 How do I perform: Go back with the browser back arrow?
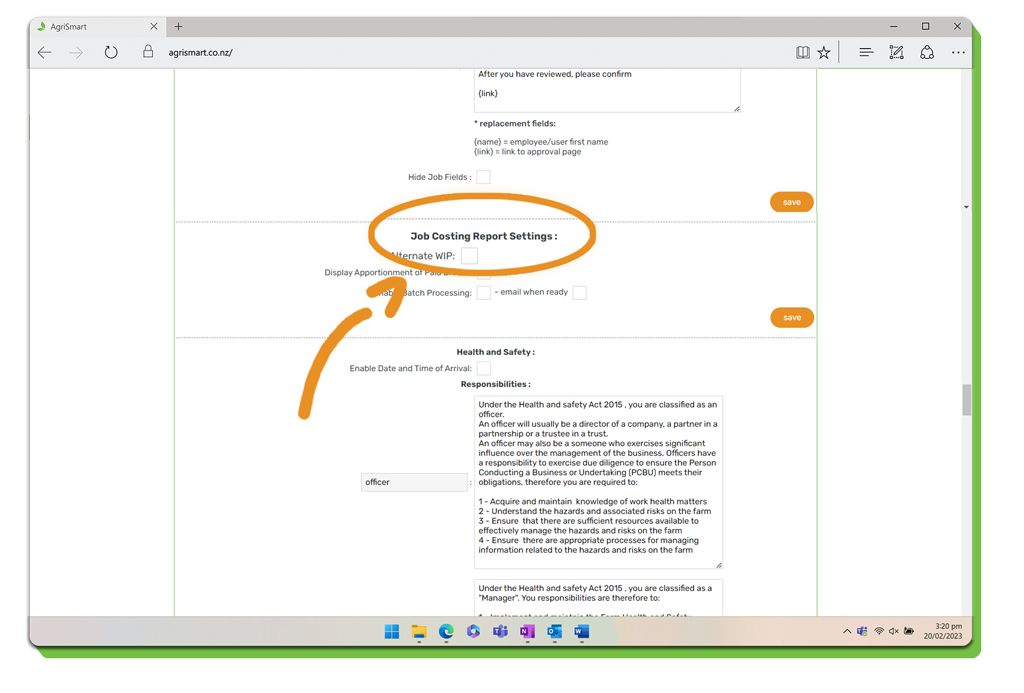(45, 53)
